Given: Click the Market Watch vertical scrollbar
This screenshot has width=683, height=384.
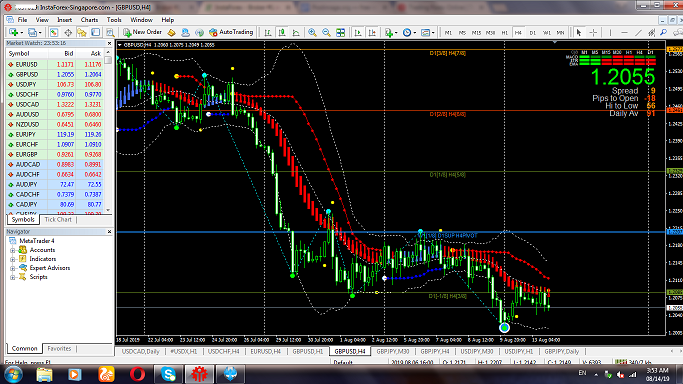Looking at the screenshot, I should [108, 131].
